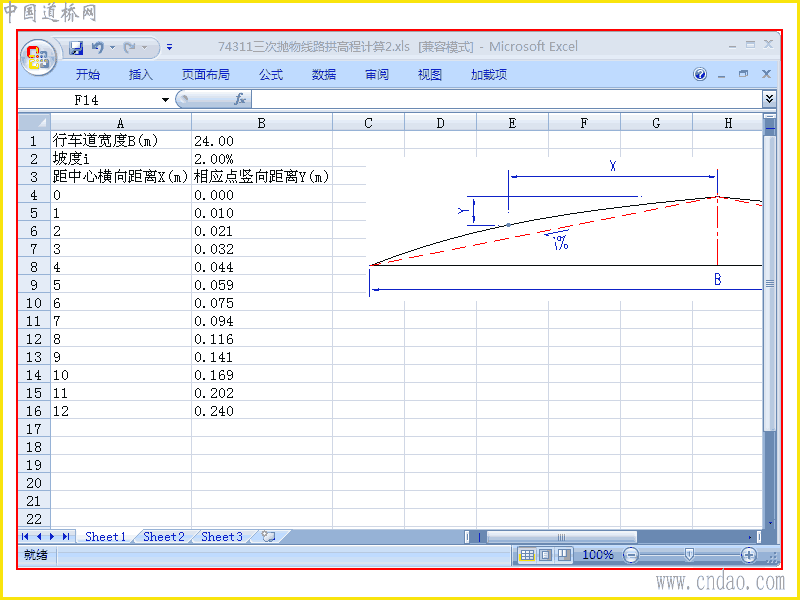
Task: Insert a new worksheet tab icon
Action: pos(268,536)
